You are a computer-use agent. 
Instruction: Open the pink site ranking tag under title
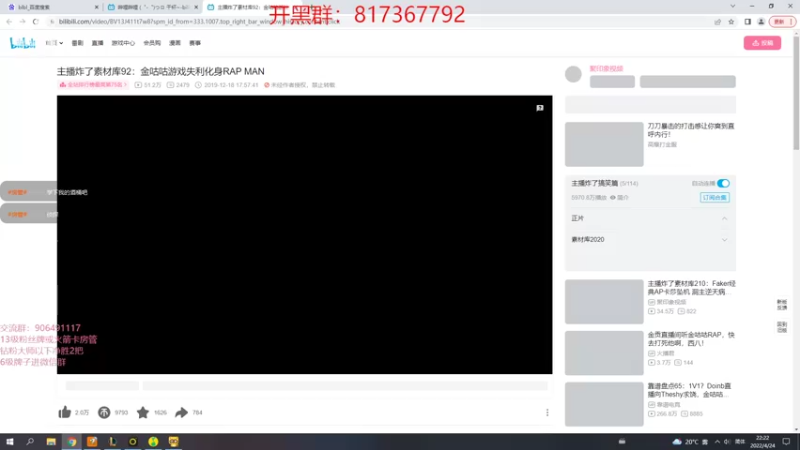pos(93,85)
